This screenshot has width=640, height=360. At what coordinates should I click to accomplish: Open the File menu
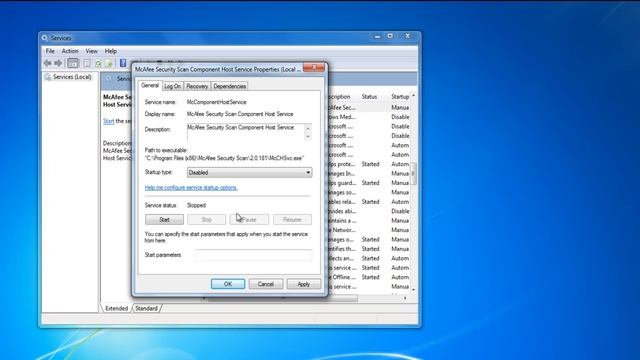(x=50, y=51)
